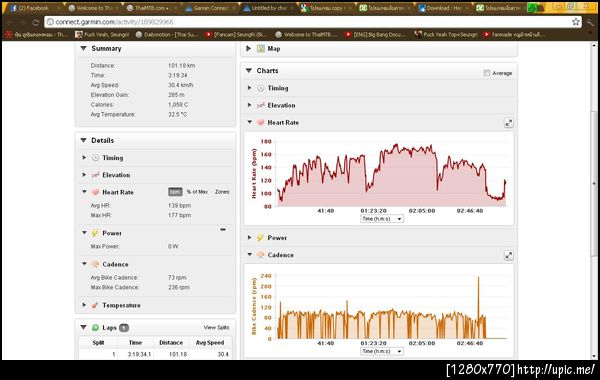Image resolution: width=600 pixels, height=380 pixels.
Task: Open the browser wrench menu
Action: [590, 22]
